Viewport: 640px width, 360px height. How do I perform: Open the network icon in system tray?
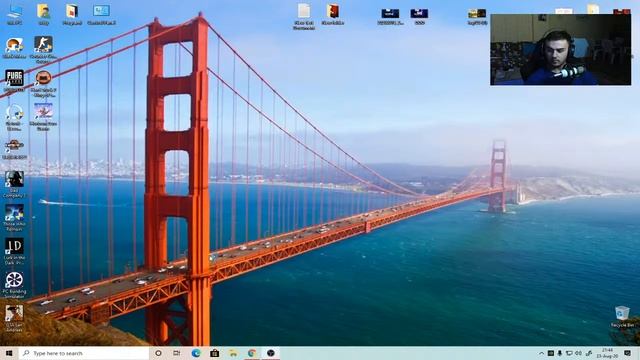[x=569, y=353]
